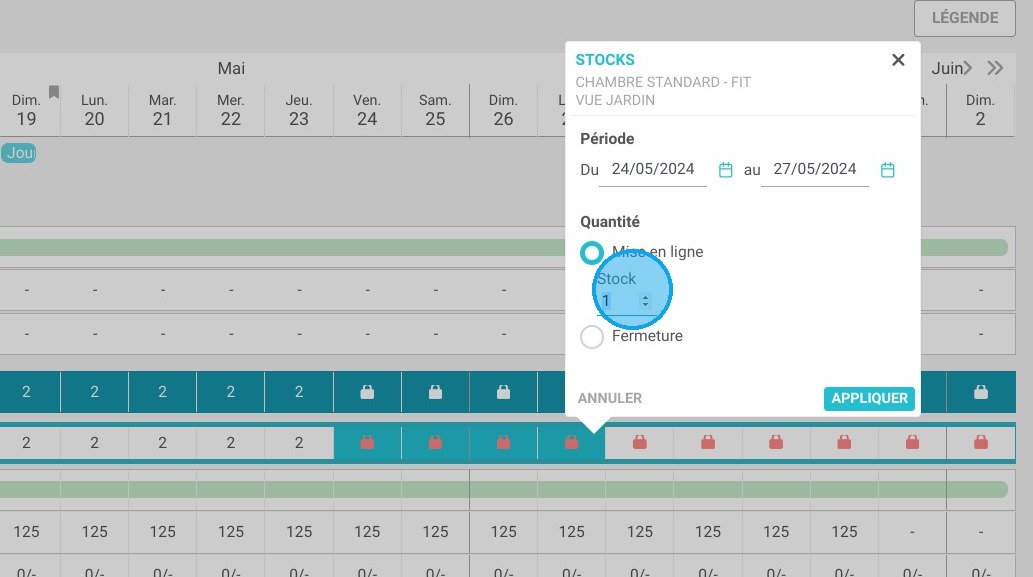Image resolution: width=1033 pixels, height=577 pixels.
Task: Select the Mar. 21 date header
Action: (162, 110)
